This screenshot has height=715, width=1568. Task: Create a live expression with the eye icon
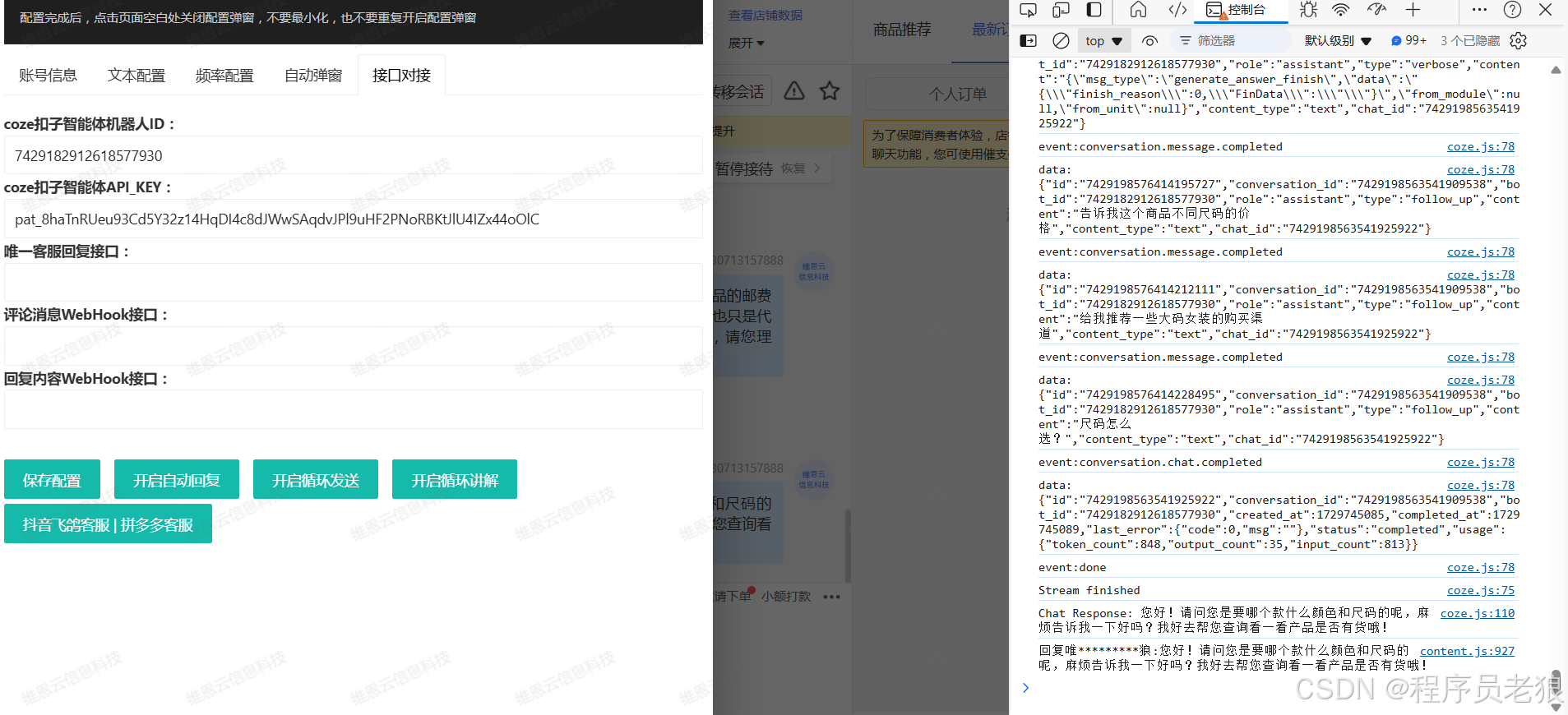coord(1150,40)
